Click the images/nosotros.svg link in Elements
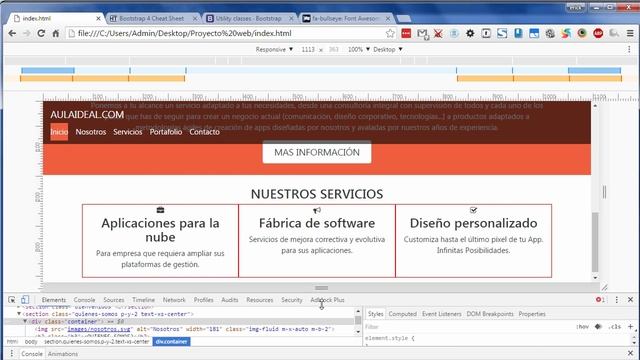 [99, 329]
